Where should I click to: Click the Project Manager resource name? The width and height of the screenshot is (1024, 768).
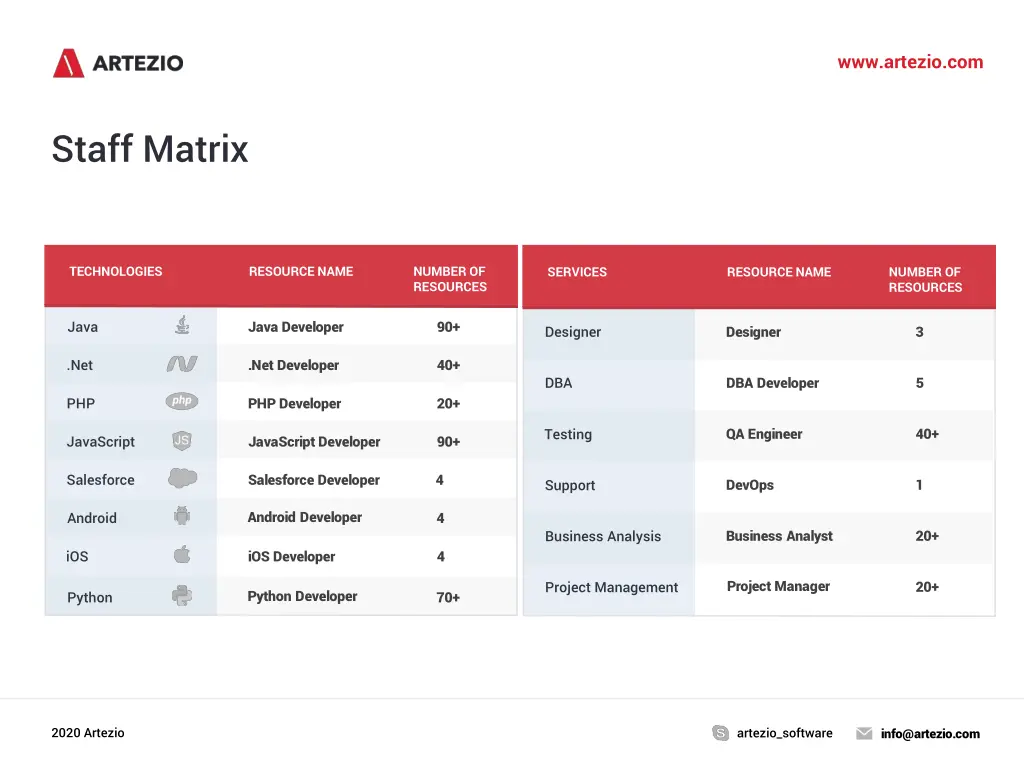pyautogui.click(x=778, y=586)
